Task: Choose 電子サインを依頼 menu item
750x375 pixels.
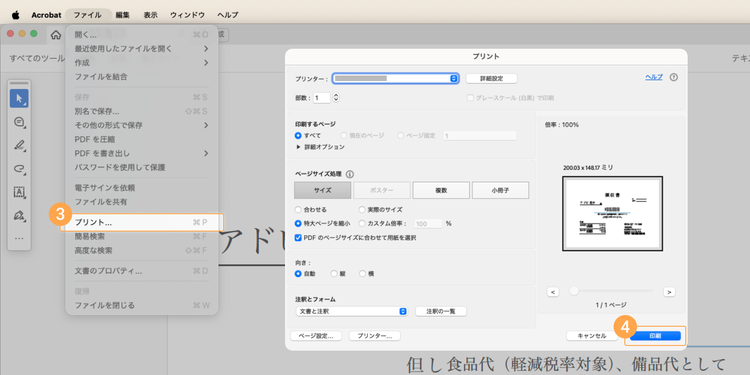Action: (x=142, y=188)
